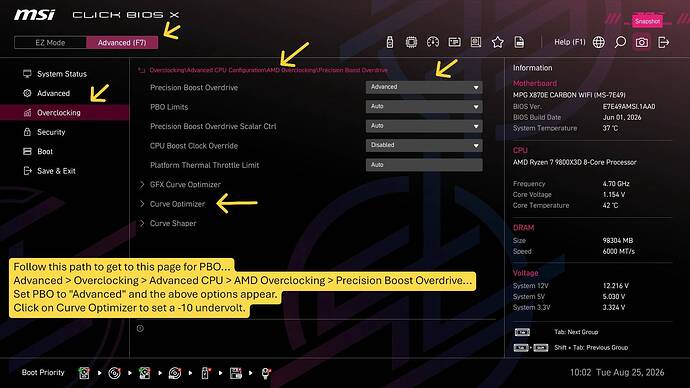Click the AMD Ryzen 7 9800X3D processor name
Screen dimensions: 690x388
tap(574, 162)
